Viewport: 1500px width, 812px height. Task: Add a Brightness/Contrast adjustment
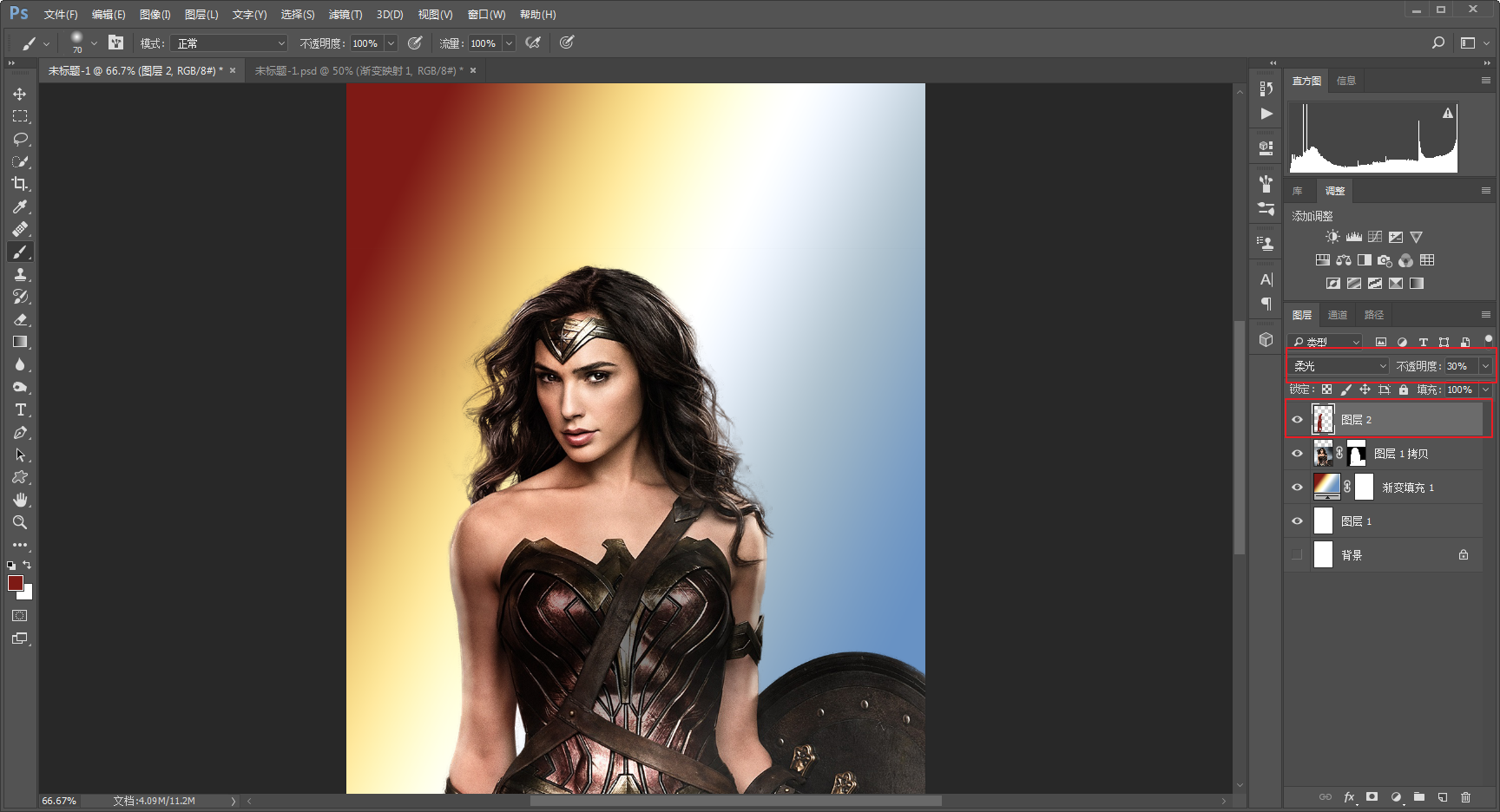(1332, 237)
